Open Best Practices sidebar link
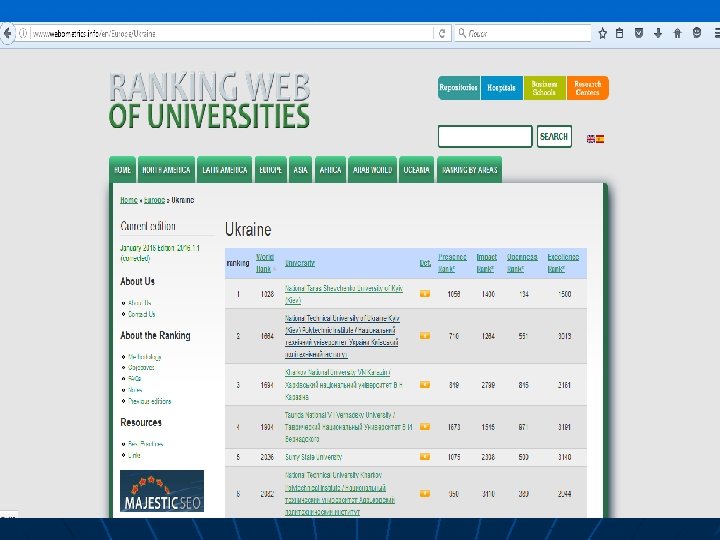This screenshot has width=720, height=540. (146, 444)
